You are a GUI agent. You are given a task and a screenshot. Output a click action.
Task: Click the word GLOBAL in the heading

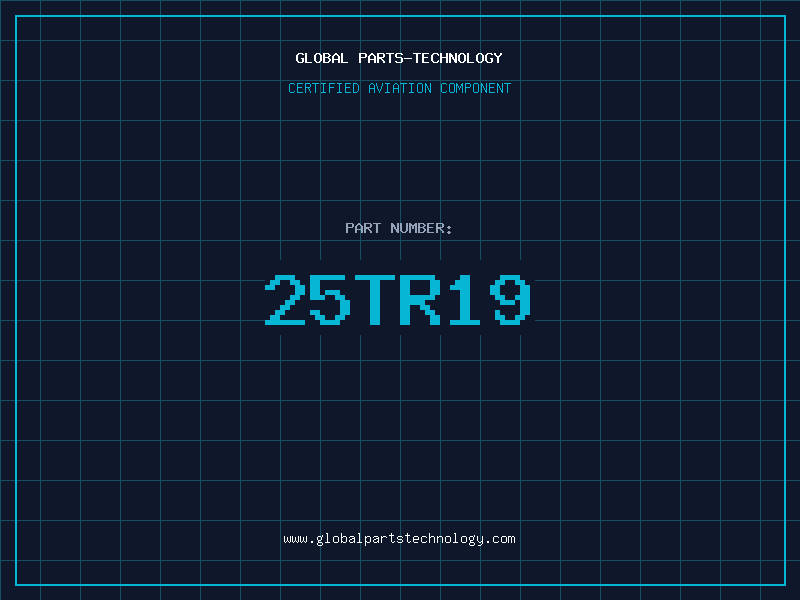click(x=322, y=58)
